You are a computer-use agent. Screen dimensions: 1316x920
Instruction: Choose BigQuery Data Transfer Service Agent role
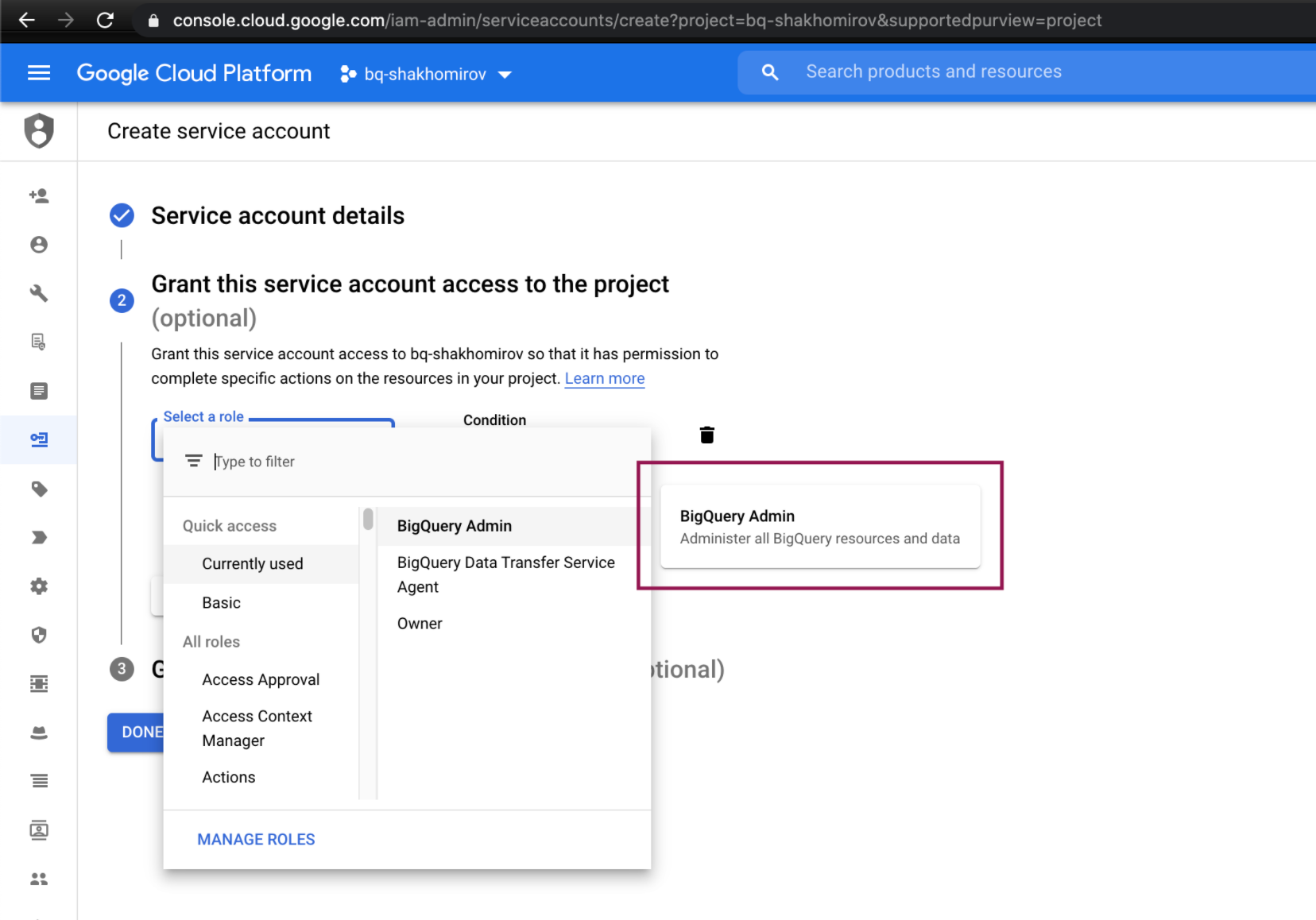505,574
